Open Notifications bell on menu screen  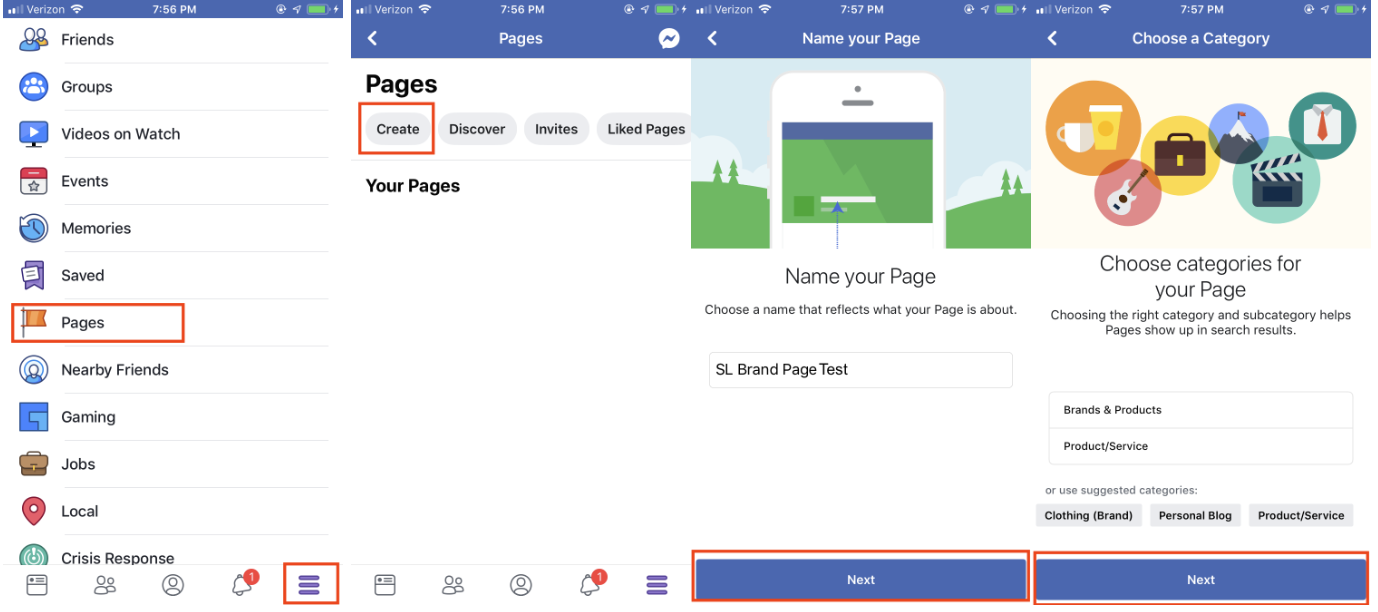pyautogui.click(x=243, y=584)
